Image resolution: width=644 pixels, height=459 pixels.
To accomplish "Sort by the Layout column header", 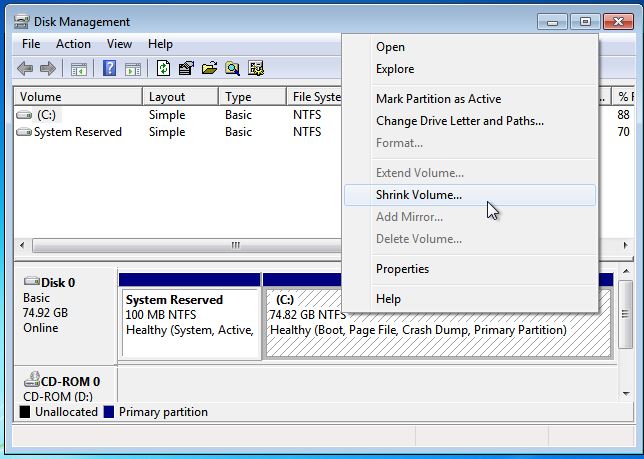I will 180,97.
